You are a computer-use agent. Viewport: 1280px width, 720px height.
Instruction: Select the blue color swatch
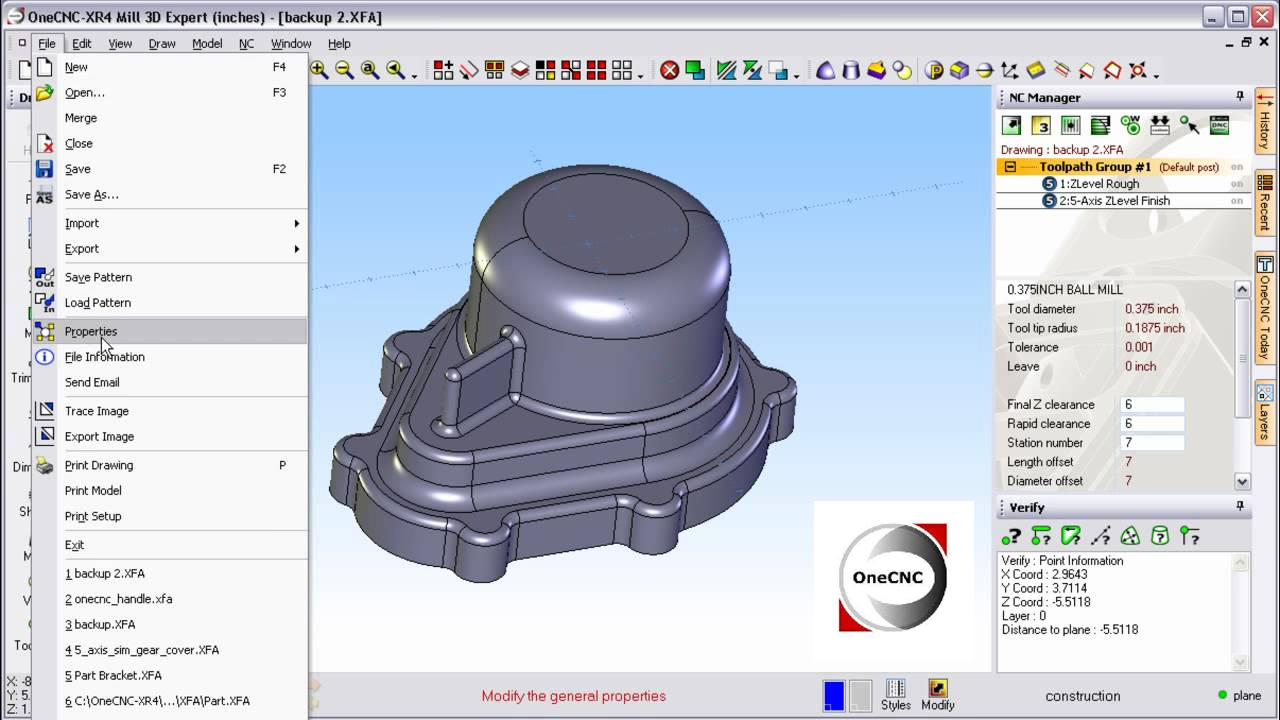click(x=833, y=695)
